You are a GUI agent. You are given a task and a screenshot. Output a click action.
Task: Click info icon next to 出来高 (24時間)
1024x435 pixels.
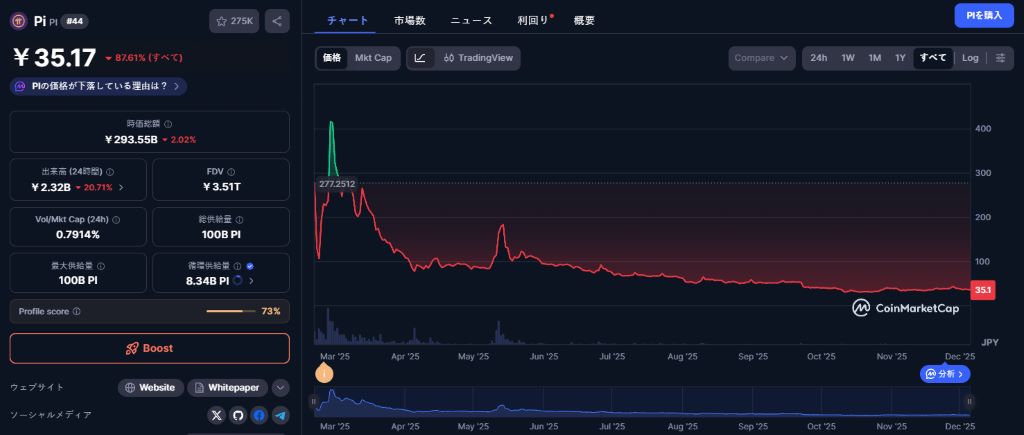click(110, 172)
